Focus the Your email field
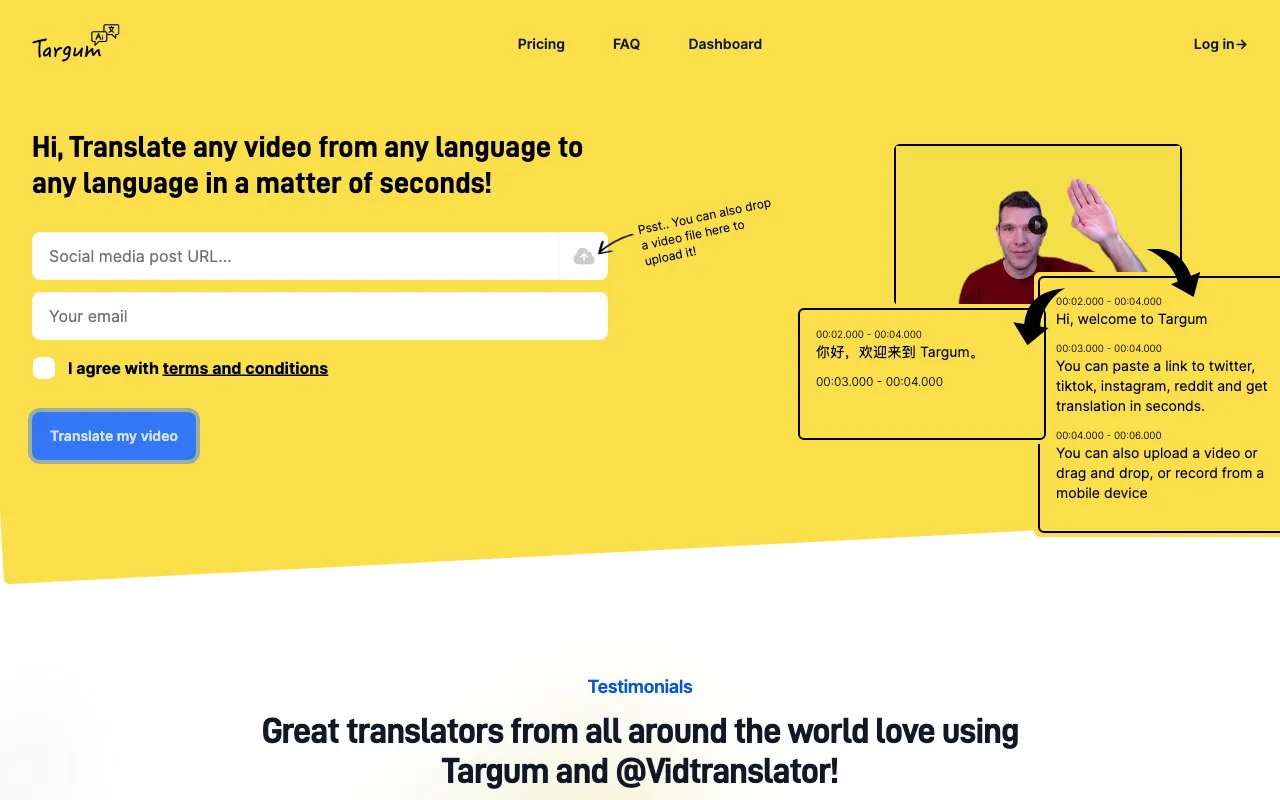Image resolution: width=1280 pixels, height=800 pixels. click(320, 316)
